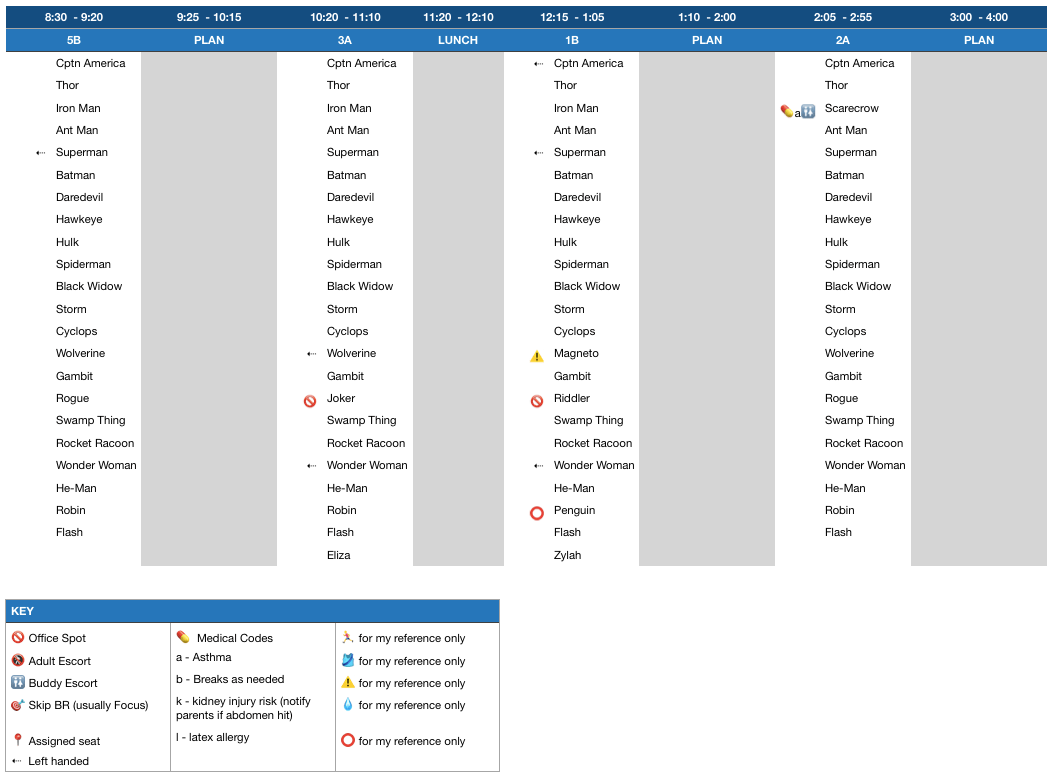Click the red circle icon in the key
Screen dimensions: 1058x782
point(347,740)
